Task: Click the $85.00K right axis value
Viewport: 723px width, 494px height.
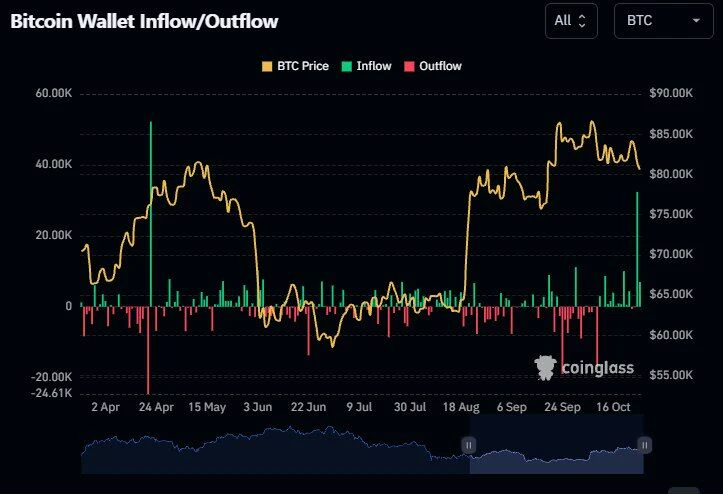Action: 671,134
